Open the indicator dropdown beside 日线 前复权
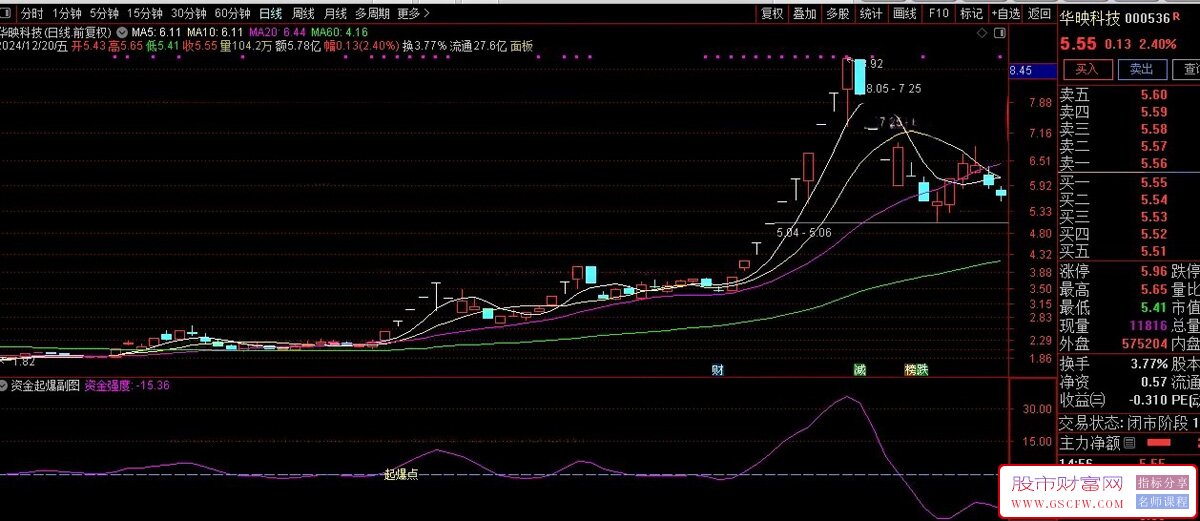This screenshot has width=1200, height=521. click(x=122, y=31)
